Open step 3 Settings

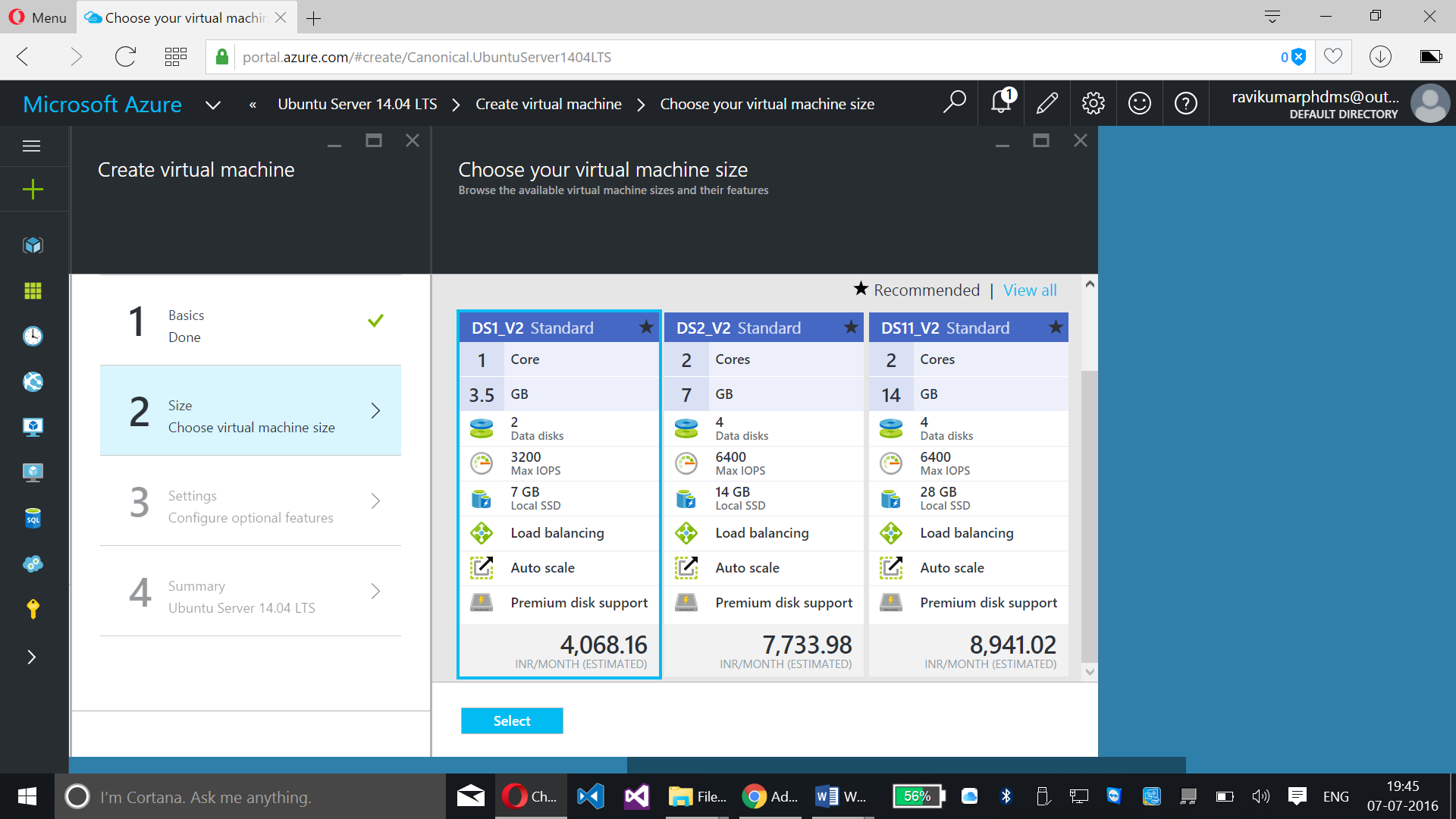[250, 500]
